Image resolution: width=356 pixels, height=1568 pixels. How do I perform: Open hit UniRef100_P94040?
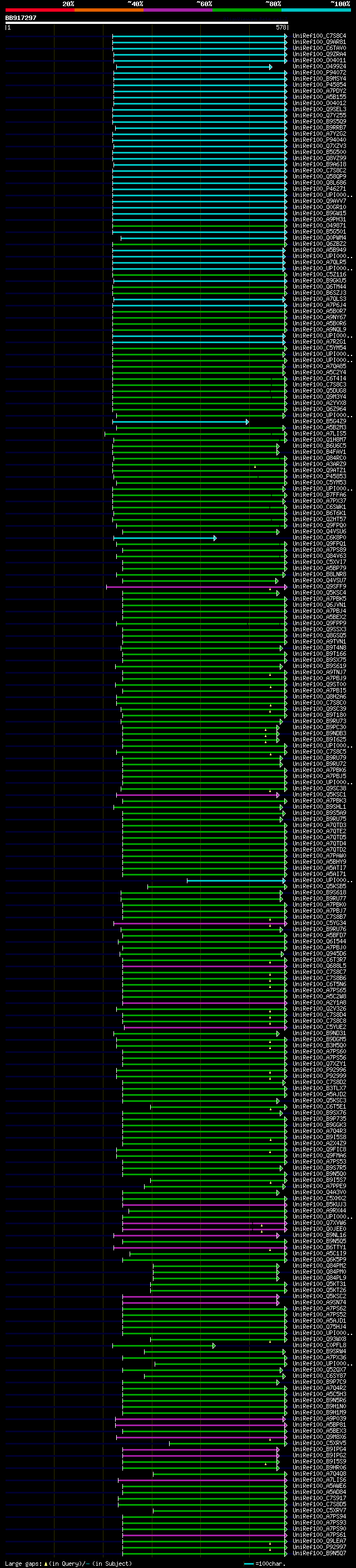point(319,140)
